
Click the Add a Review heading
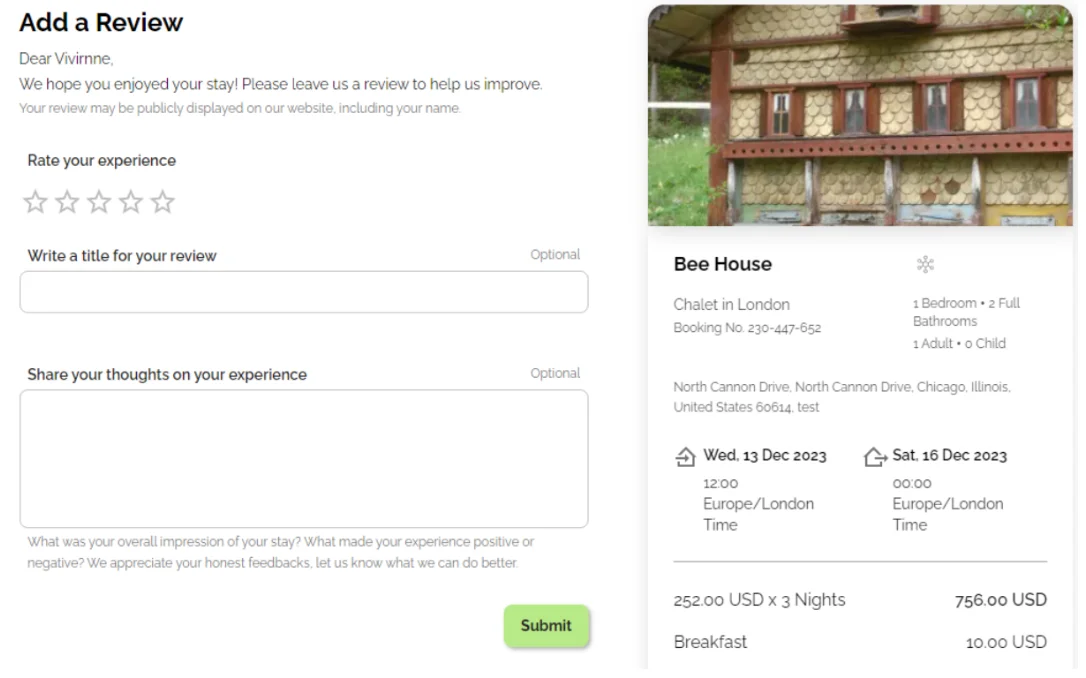(x=101, y=22)
